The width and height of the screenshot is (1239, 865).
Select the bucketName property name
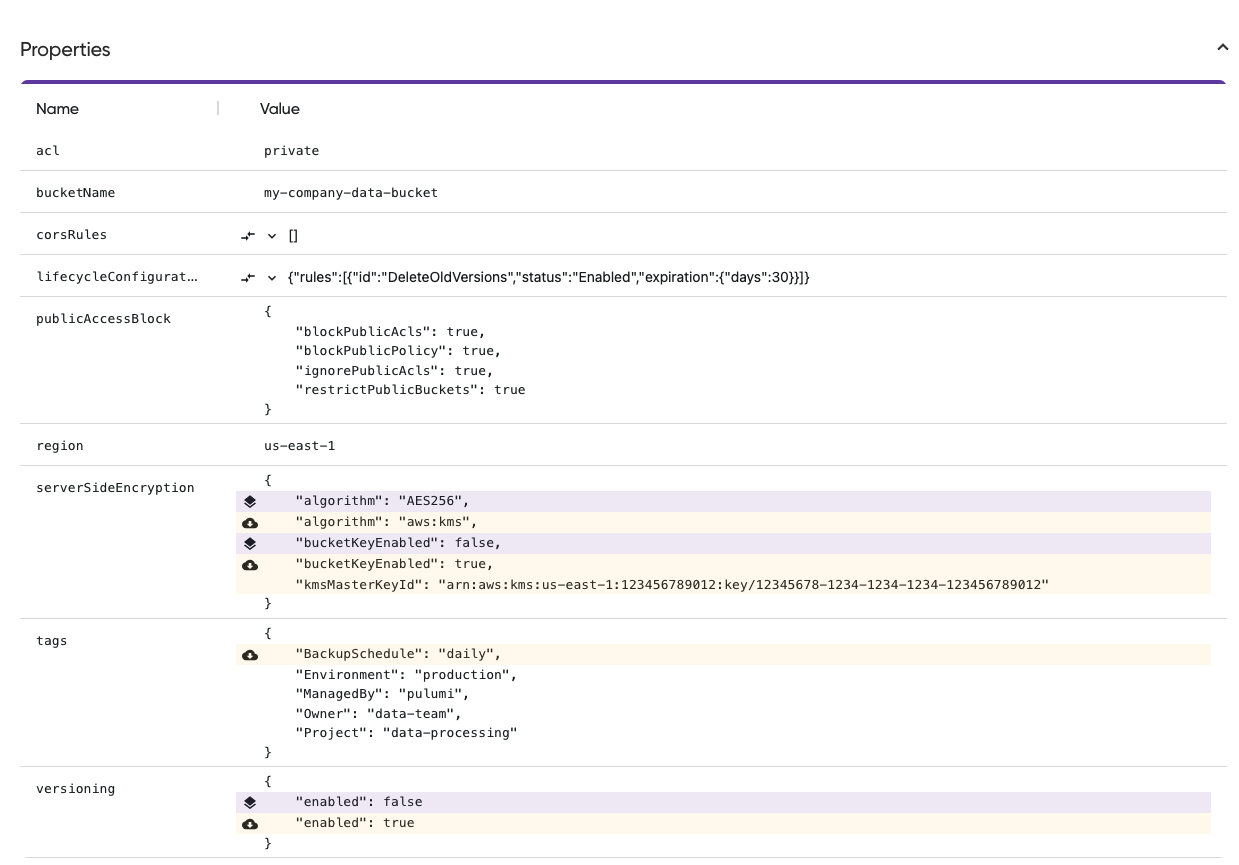pyautogui.click(x=75, y=193)
